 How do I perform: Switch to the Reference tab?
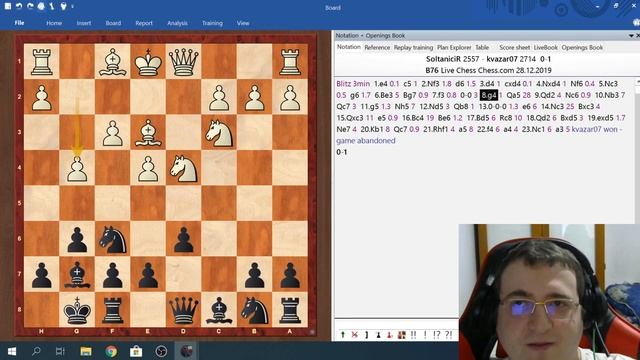coord(377,47)
